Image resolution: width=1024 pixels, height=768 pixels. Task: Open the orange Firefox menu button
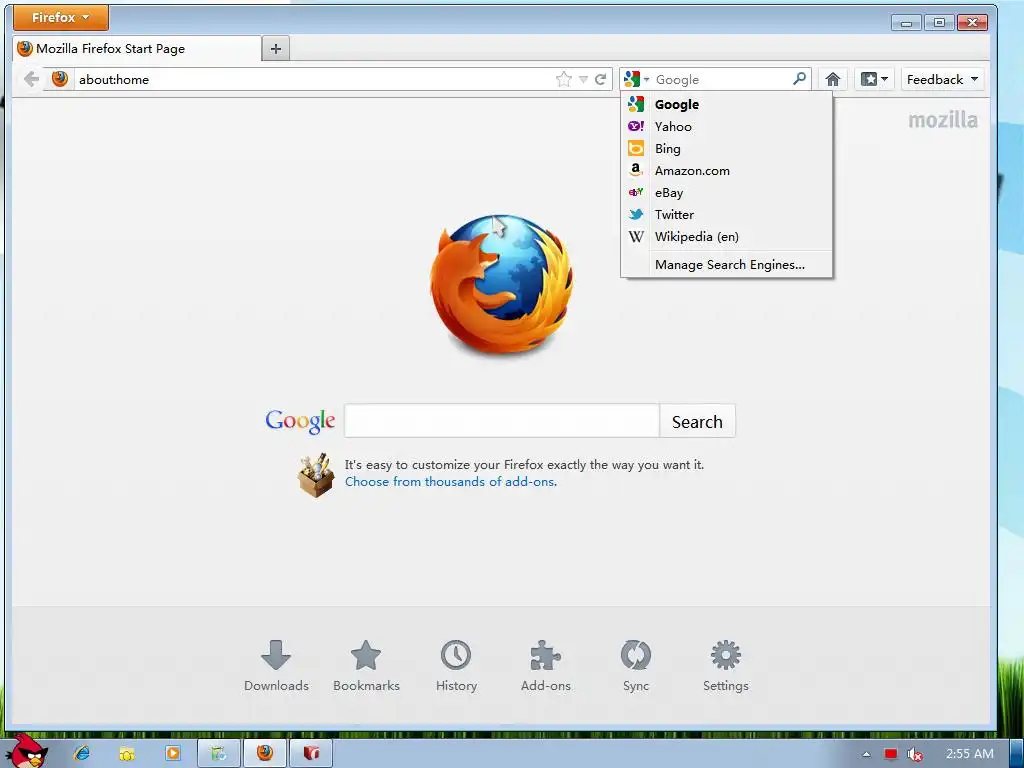point(61,18)
